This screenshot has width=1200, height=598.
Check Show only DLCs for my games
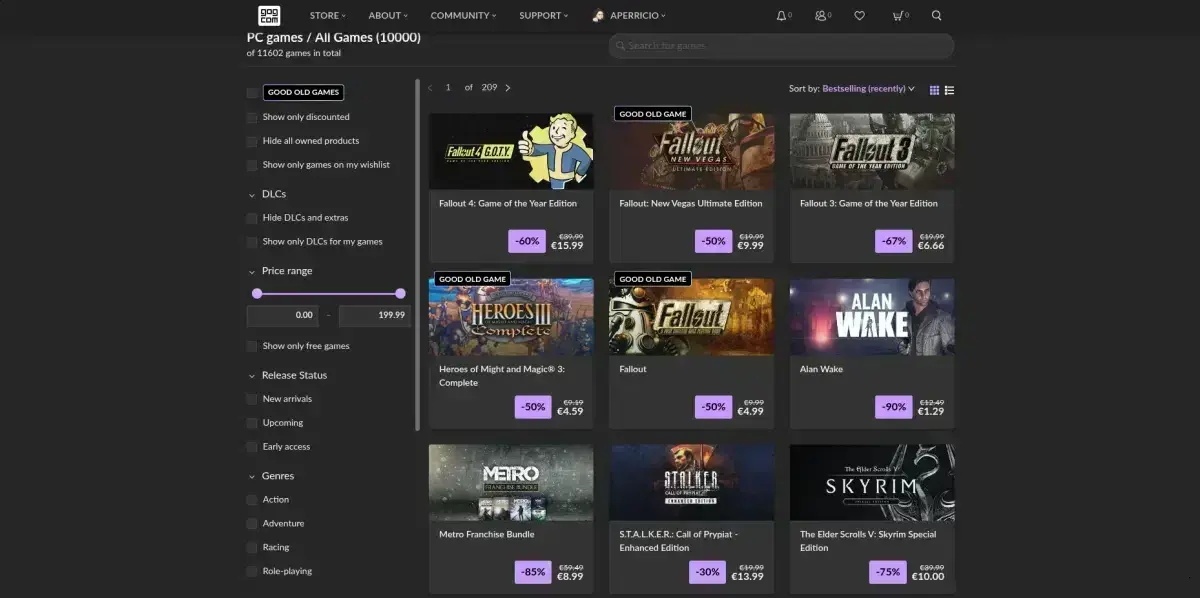pos(252,242)
